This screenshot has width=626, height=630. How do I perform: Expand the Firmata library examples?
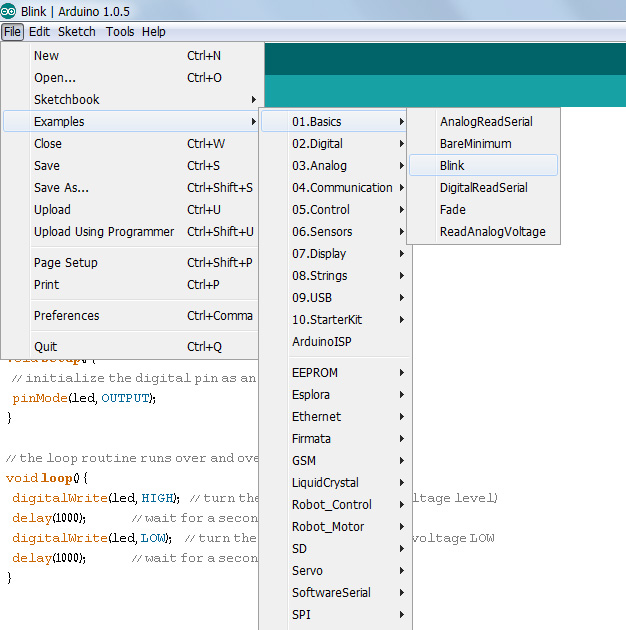[x=334, y=439]
